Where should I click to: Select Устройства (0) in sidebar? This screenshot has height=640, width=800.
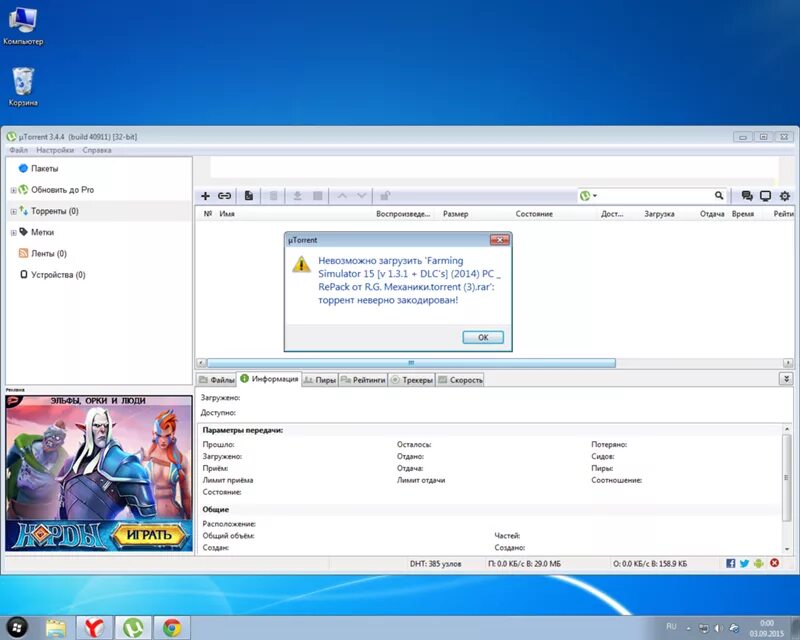pos(58,275)
